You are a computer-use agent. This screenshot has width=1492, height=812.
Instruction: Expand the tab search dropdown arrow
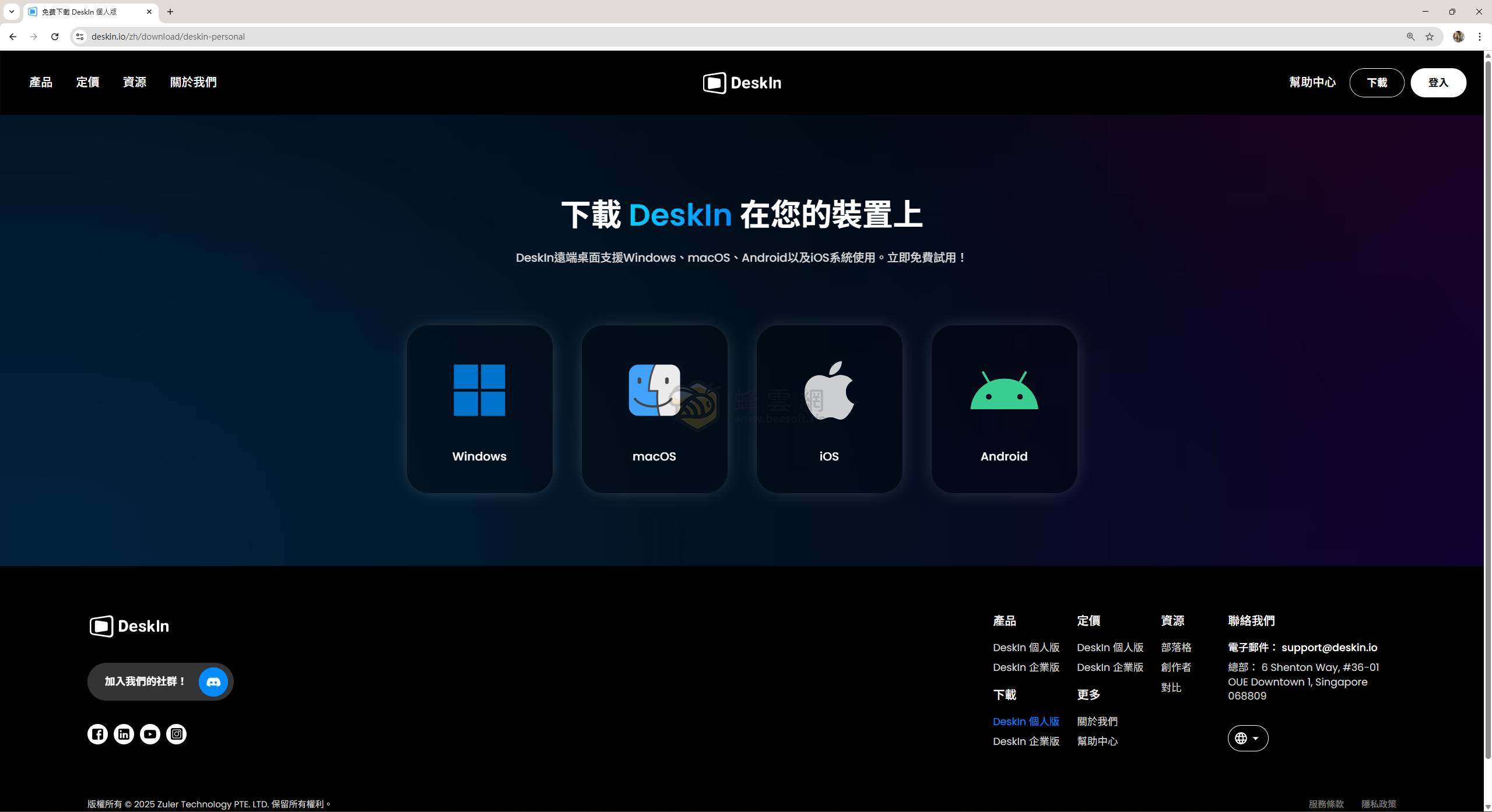pyautogui.click(x=11, y=12)
